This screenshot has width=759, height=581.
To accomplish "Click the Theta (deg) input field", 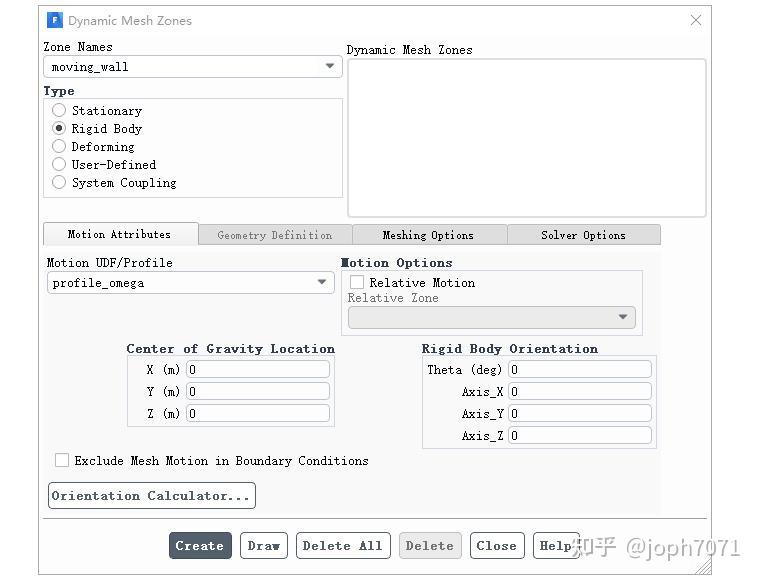I will [580, 369].
